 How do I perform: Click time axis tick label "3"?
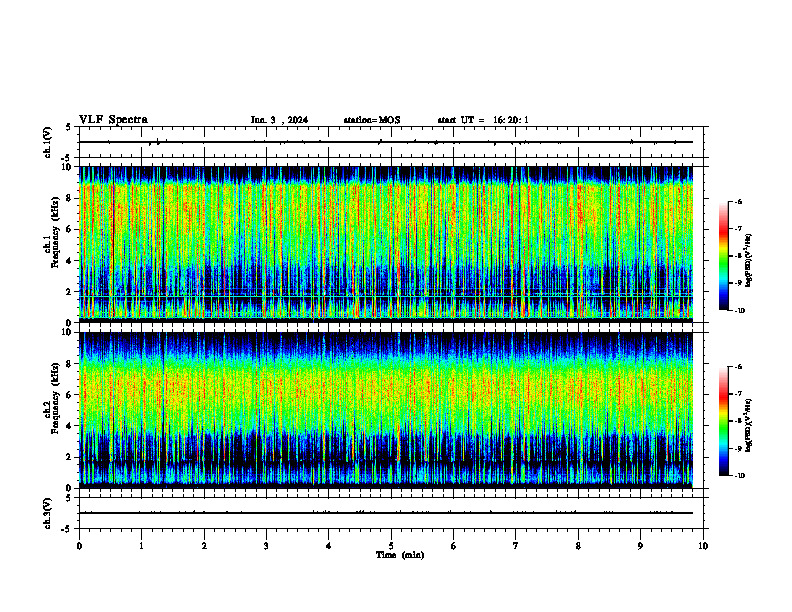[266, 546]
